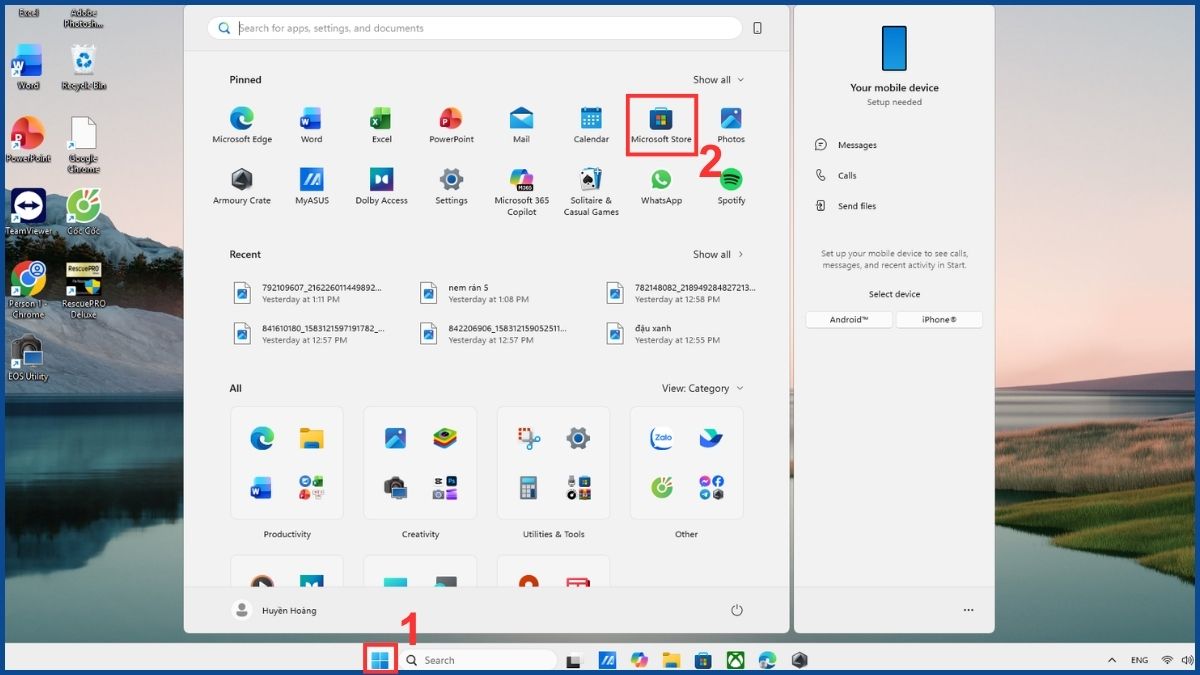Open File Explorer in Productivity group
Screen dimensions: 1200x675
coord(312,438)
